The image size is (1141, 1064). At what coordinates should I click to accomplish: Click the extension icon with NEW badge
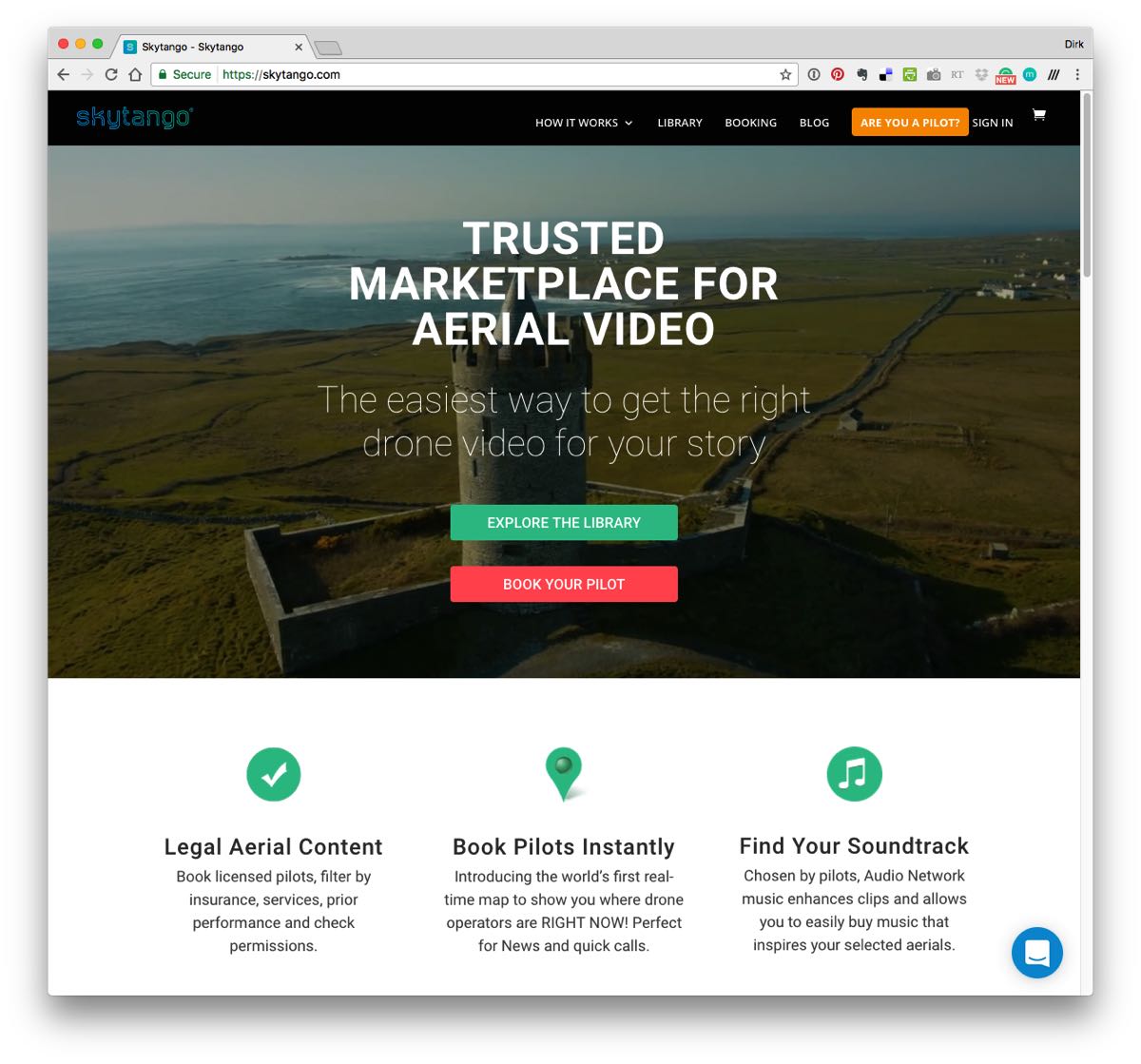(x=1006, y=75)
